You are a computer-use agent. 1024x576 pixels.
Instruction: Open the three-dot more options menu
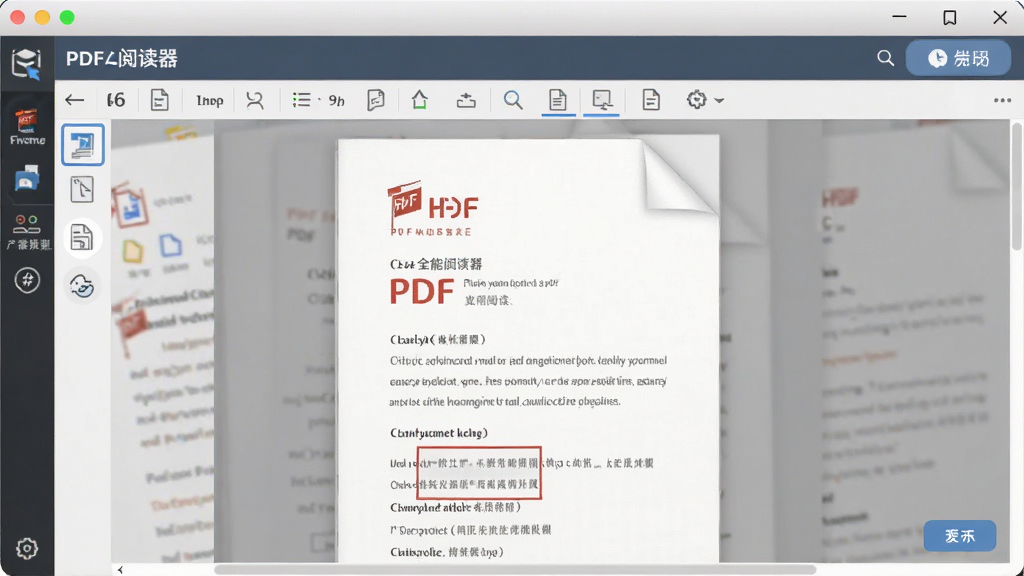1002,100
